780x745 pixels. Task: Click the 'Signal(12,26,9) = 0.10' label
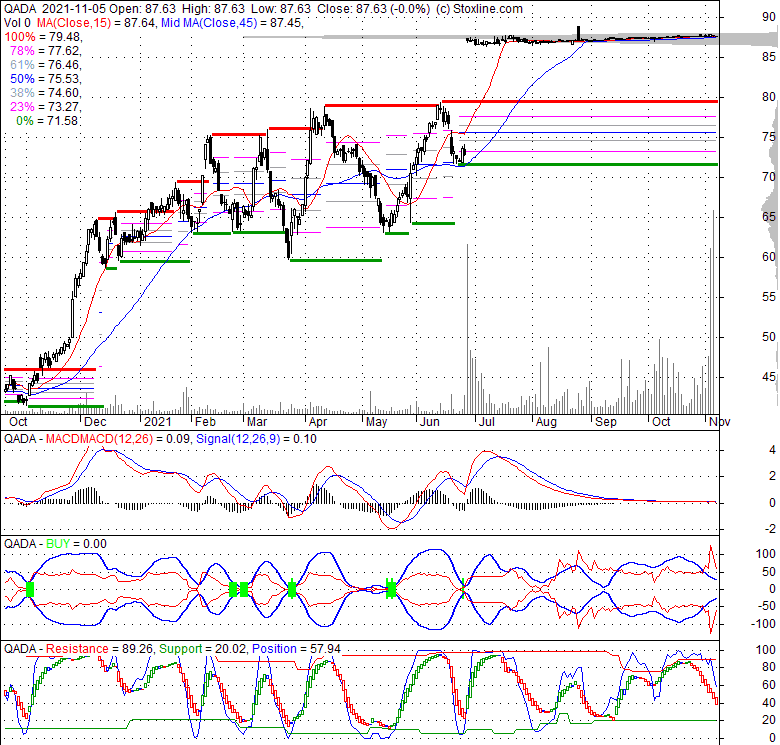[256, 439]
